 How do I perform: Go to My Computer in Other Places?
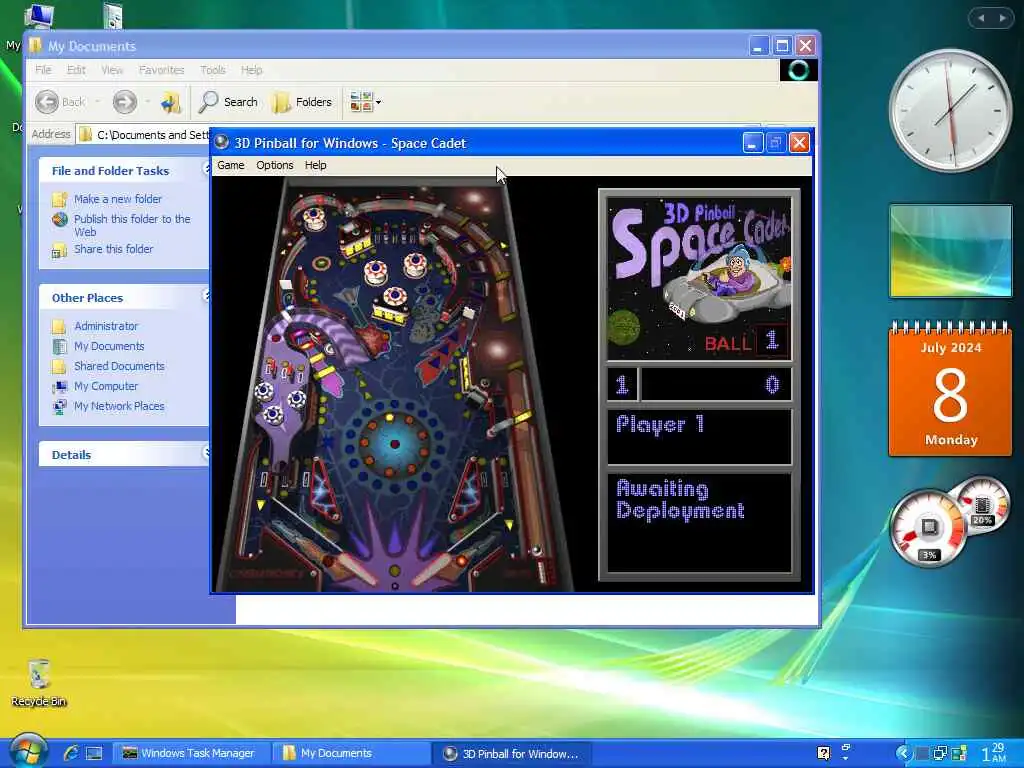coord(106,386)
